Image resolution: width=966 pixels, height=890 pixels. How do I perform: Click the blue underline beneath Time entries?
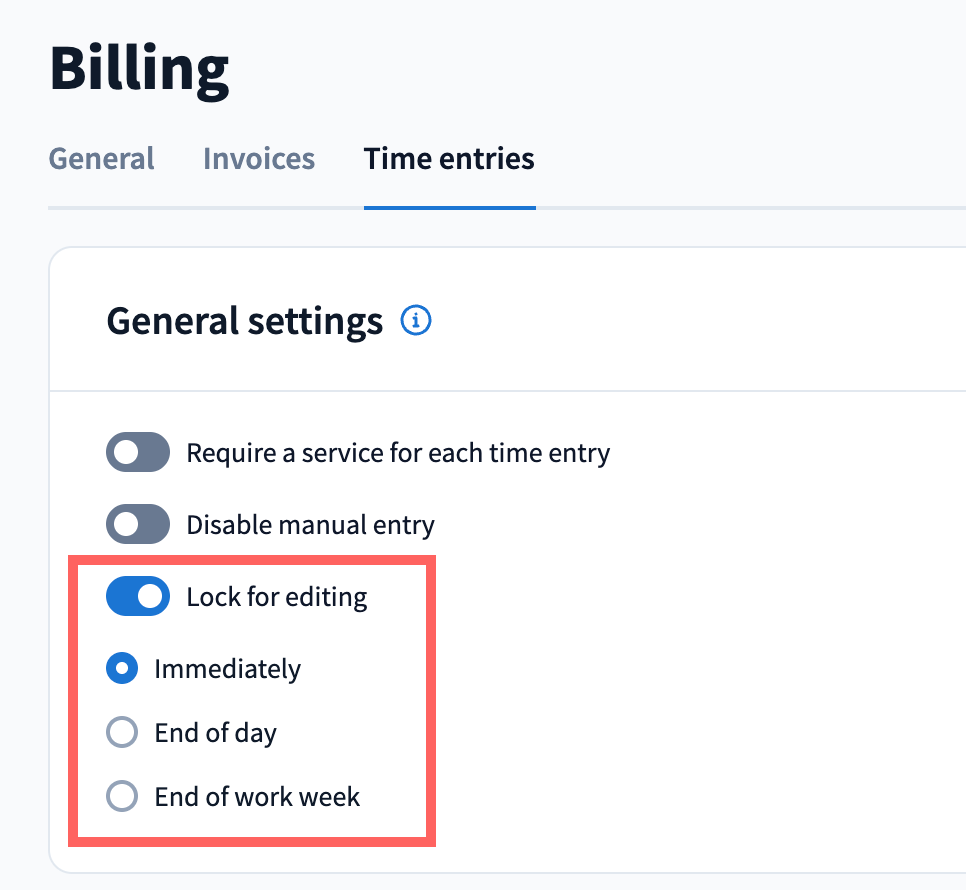pos(449,207)
